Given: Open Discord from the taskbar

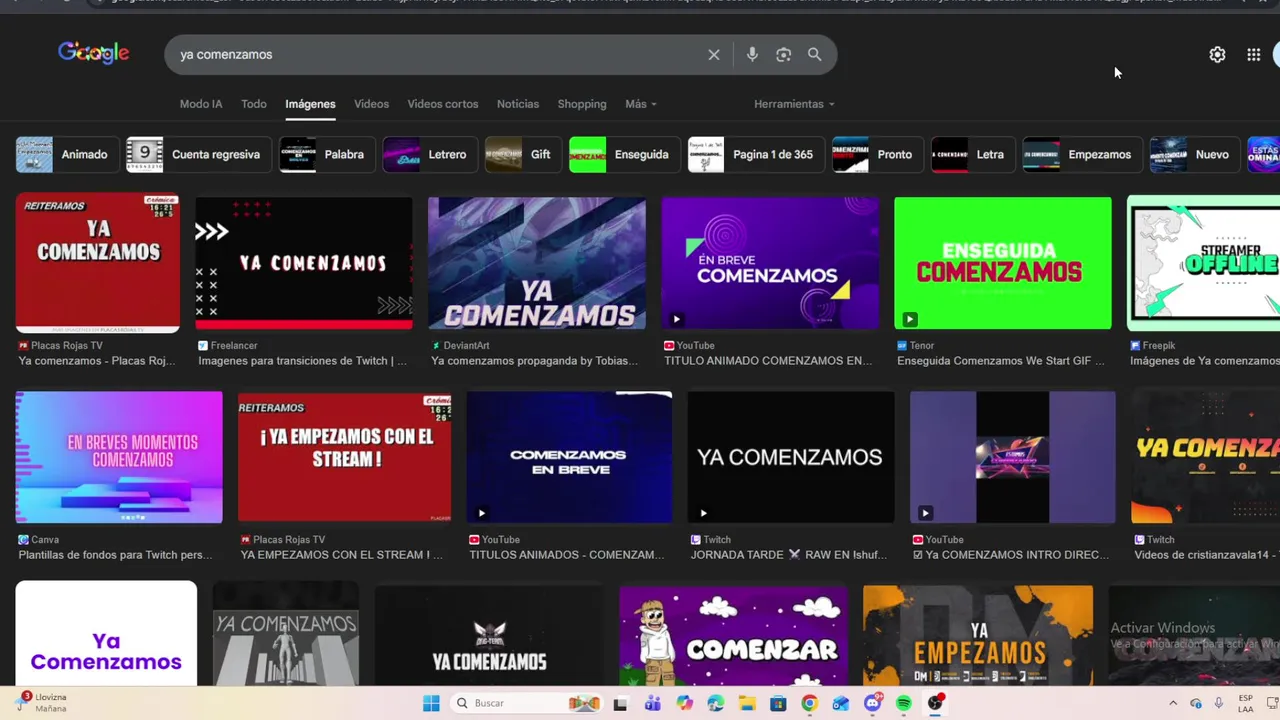Looking at the screenshot, I should (872, 704).
